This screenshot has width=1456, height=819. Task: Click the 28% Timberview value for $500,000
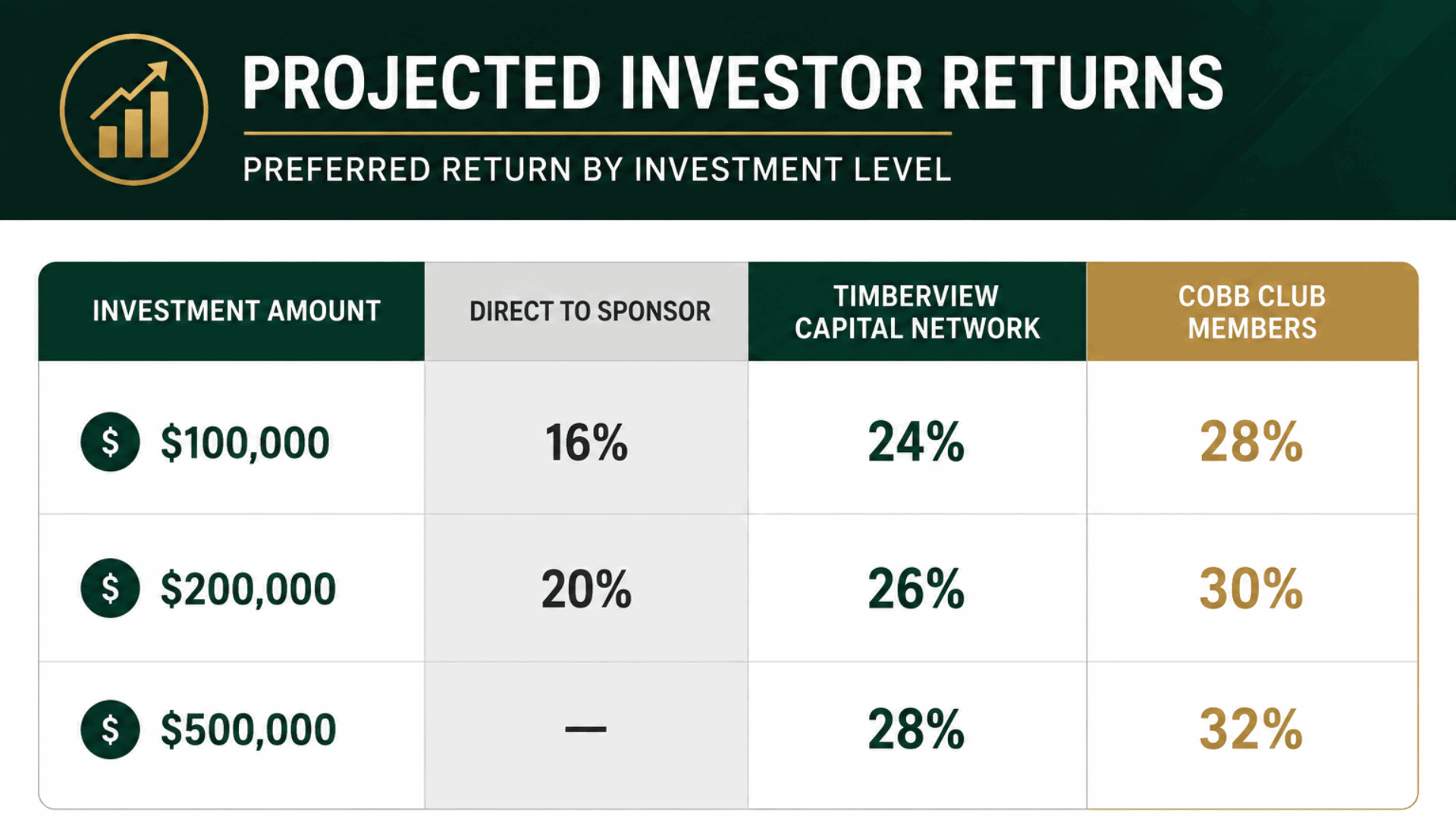(916, 730)
